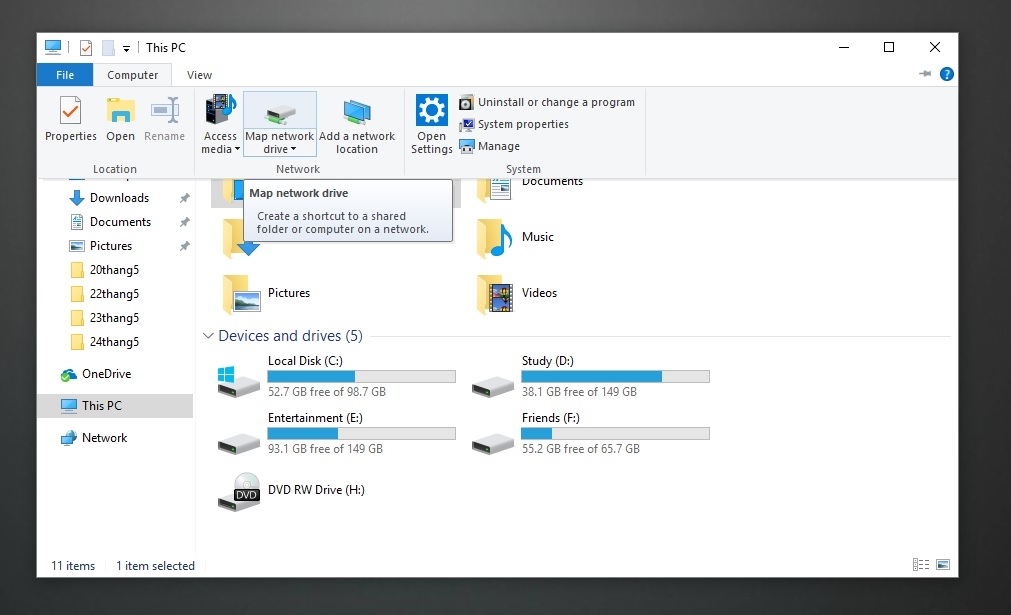
Task: Switch to the View ribbon tab
Action: [x=199, y=74]
